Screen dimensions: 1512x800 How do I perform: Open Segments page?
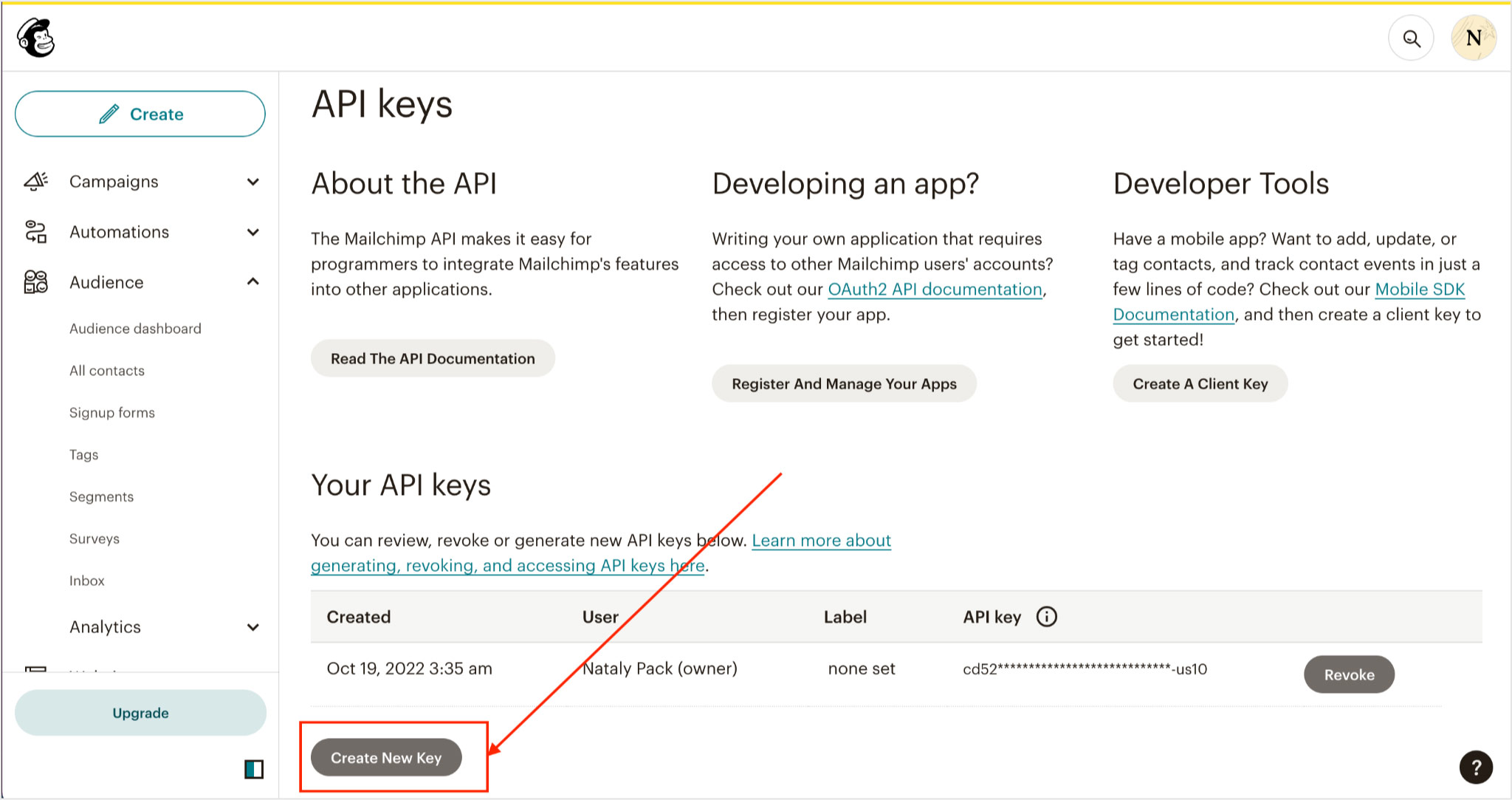pyautogui.click(x=101, y=497)
